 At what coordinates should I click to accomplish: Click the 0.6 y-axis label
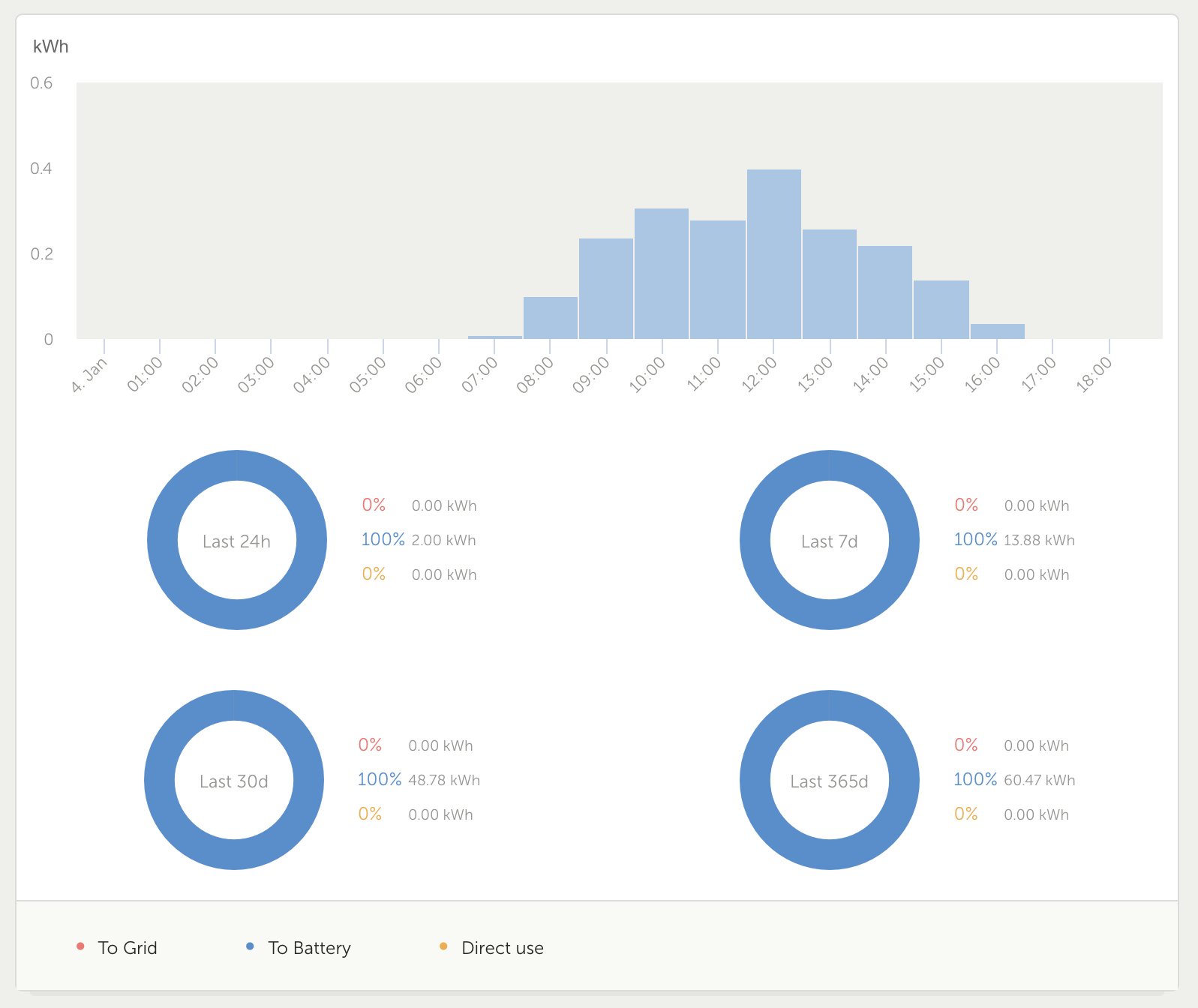coord(41,83)
